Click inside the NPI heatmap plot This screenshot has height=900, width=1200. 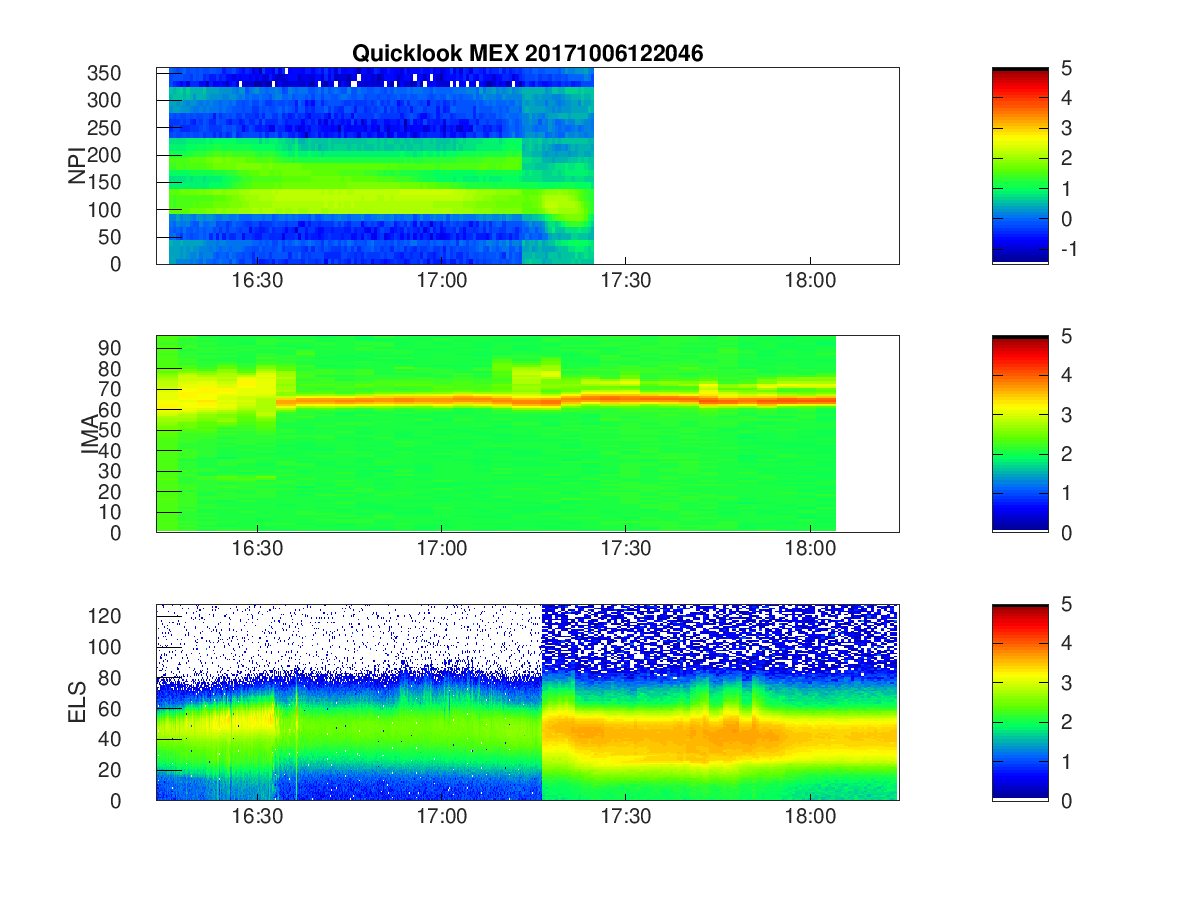tap(527, 166)
